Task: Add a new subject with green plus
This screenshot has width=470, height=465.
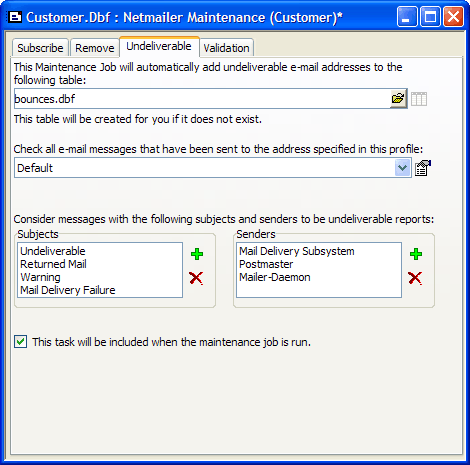Action: coord(197,254)
